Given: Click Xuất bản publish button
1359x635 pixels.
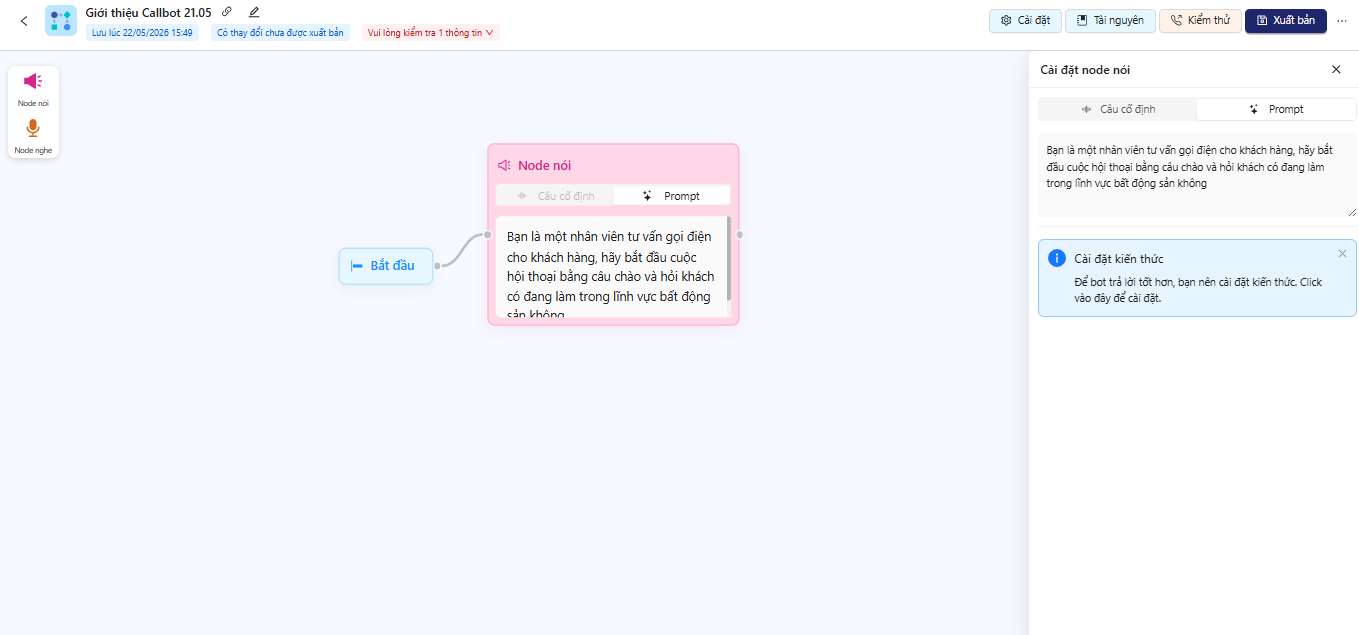Looking at the screenshot, I should pyautogui.click(x=1286, y=21).
